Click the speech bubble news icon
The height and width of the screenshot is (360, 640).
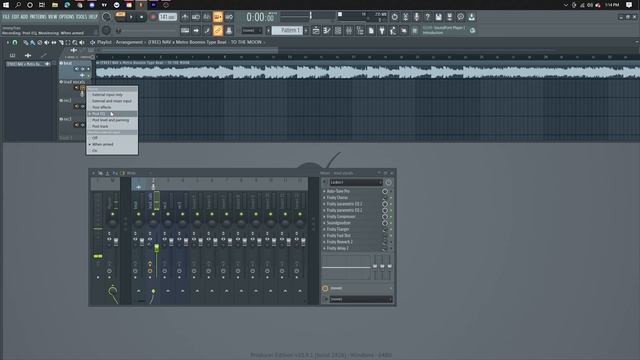[460, 17]
